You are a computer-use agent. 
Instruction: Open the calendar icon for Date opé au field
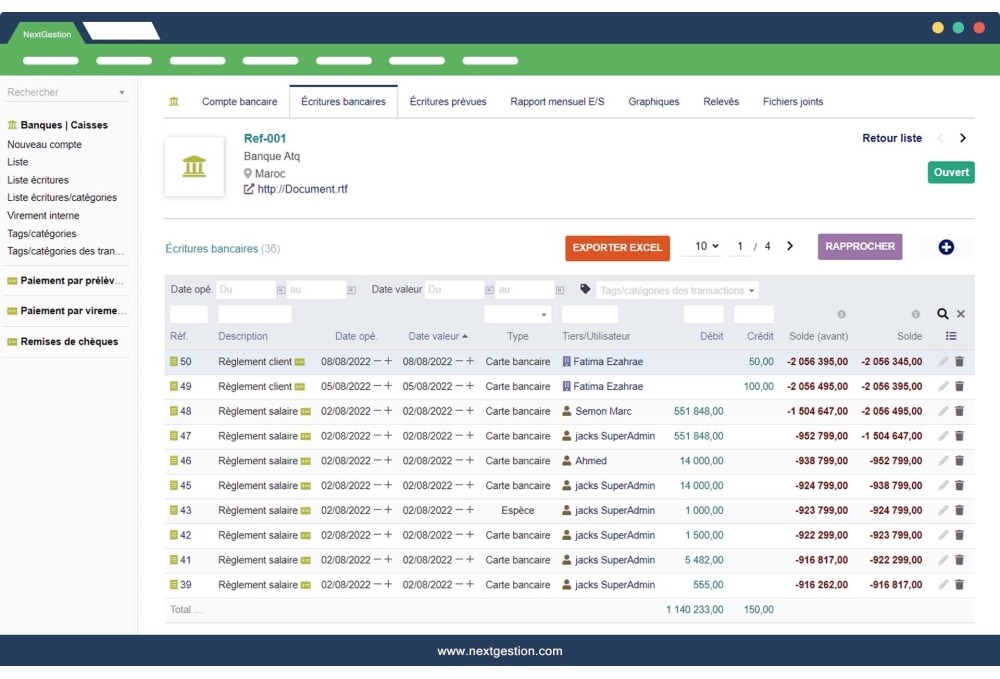pos(351,289)
